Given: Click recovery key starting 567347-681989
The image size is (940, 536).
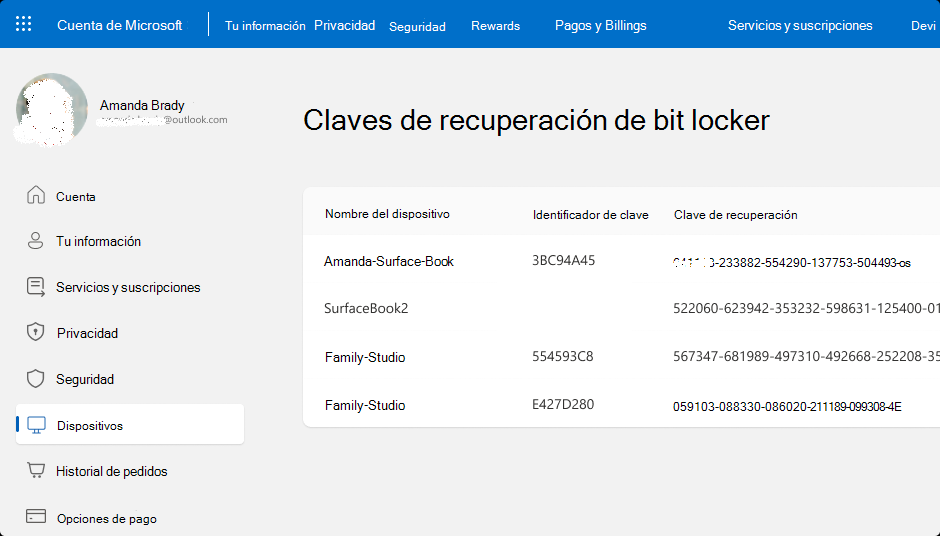Looking at the screenshot, I should 806,357.
